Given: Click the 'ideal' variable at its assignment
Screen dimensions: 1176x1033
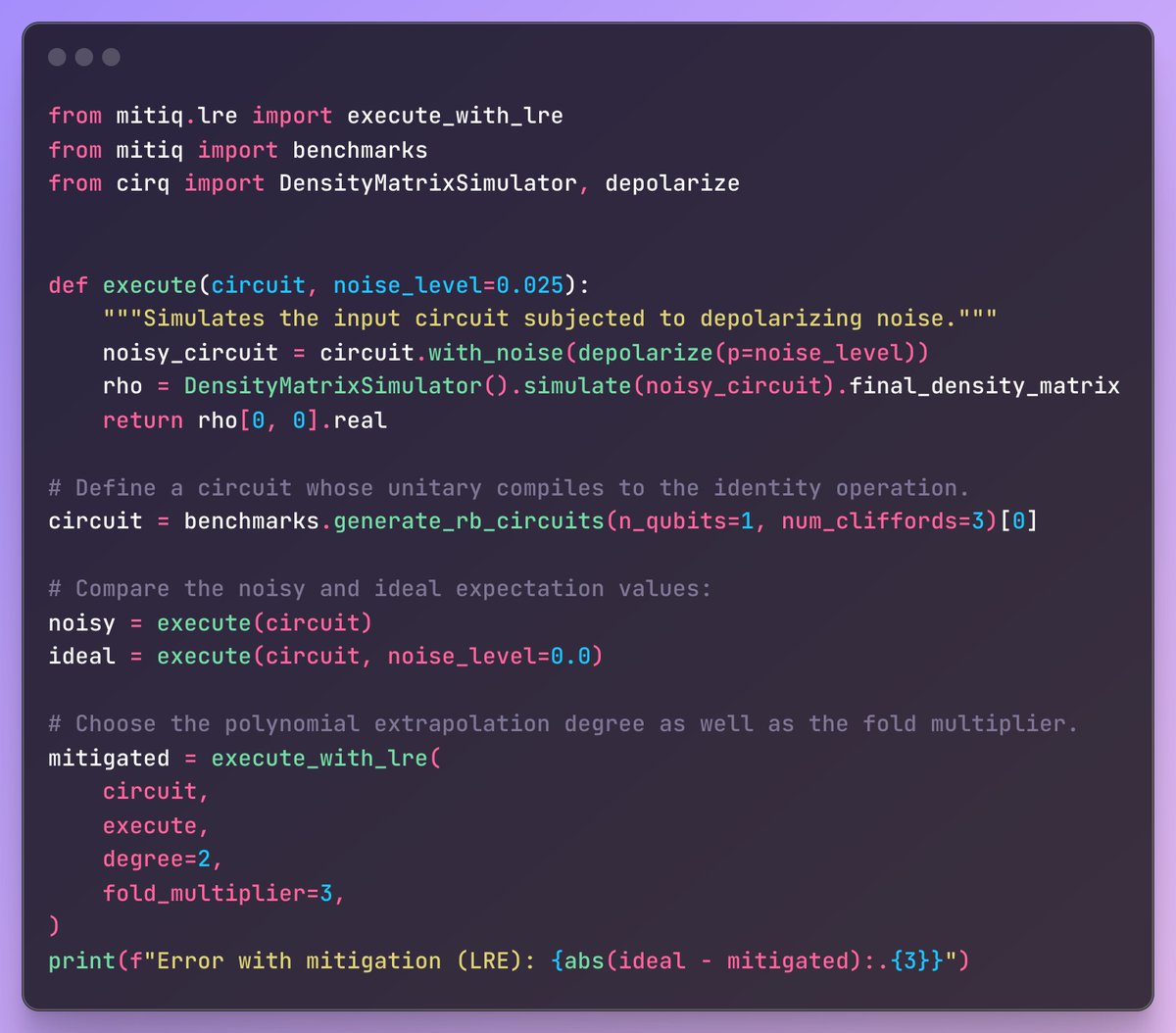Looking at the screenshot, I should (81, 656).
